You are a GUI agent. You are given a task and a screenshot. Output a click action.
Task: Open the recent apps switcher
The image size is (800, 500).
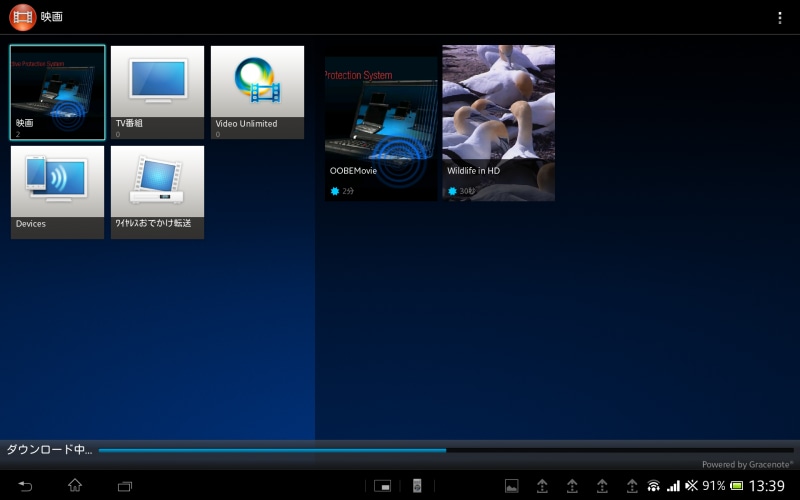[125, 486]
